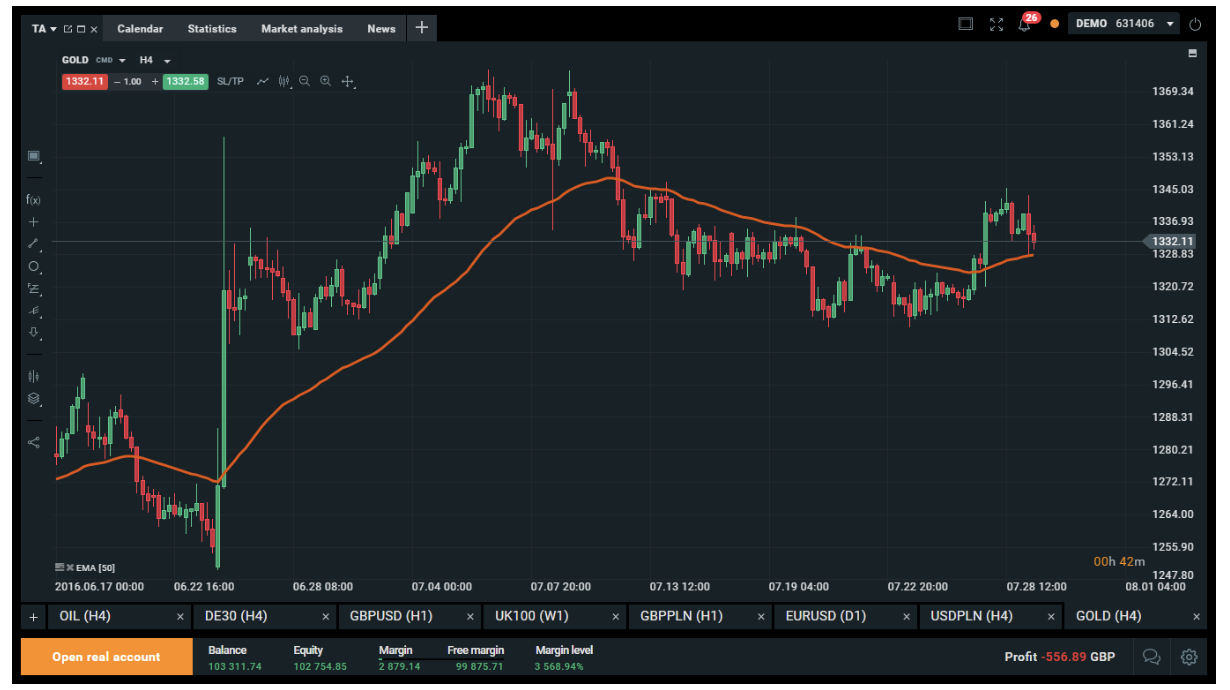Open the layers tool in sidebar
The height and width of the screenshot is (690, 1230).
33,398
